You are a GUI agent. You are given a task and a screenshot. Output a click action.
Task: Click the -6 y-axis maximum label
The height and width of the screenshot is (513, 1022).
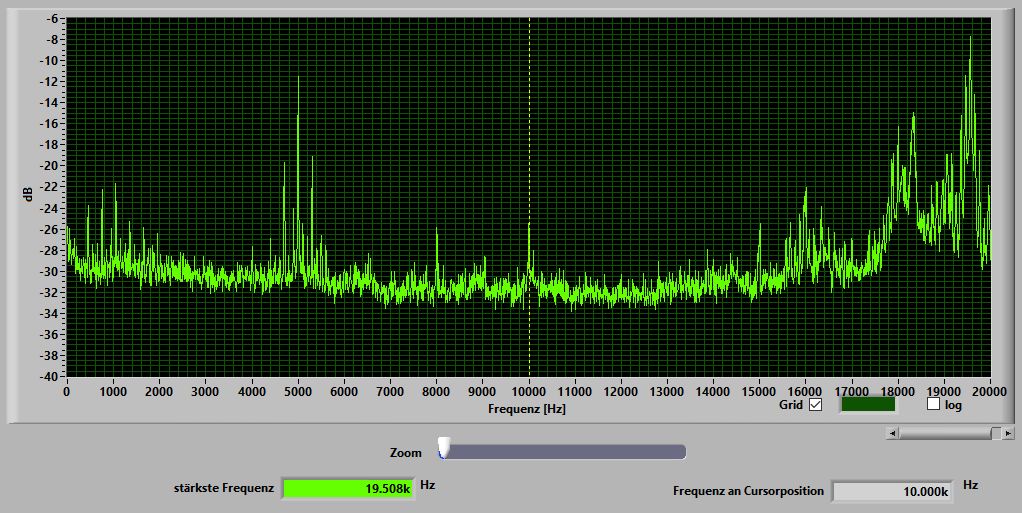pyautogui.click(x=51, y=18)
